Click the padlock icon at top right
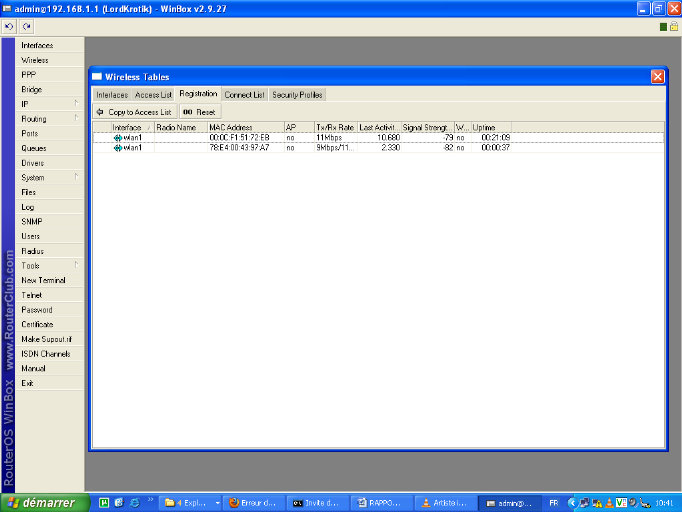The height and width of the screenshot is (512, 682). 674,27
